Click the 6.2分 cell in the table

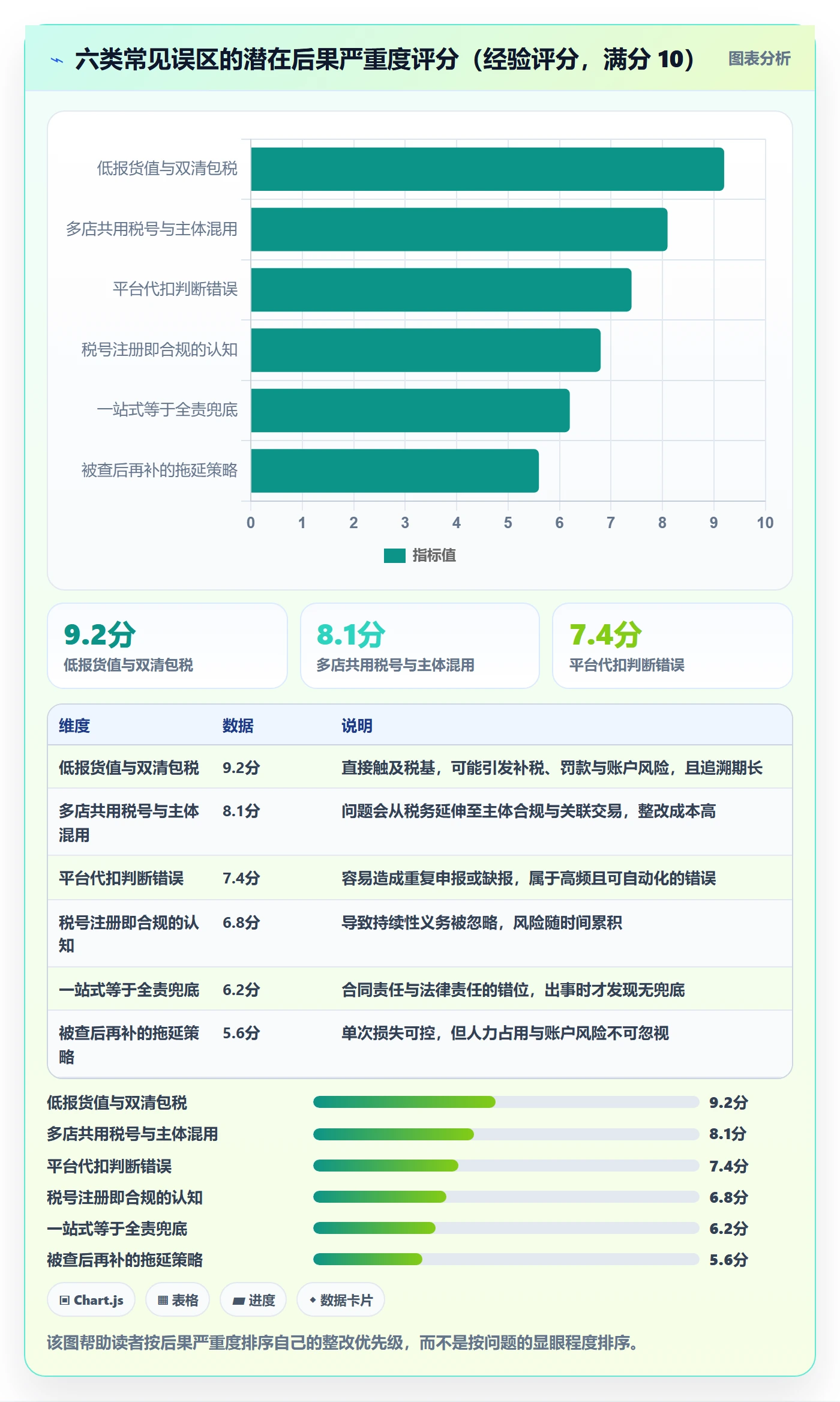[241, 990]
